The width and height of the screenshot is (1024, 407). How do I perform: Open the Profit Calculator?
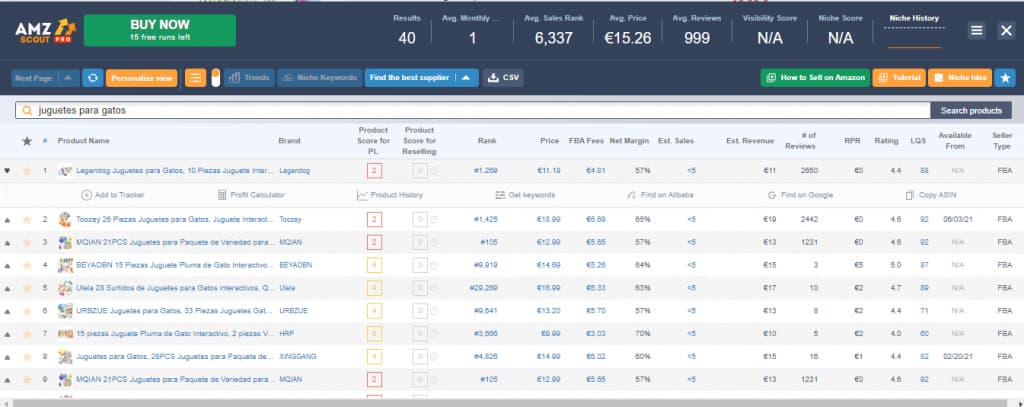coord(250,195)
